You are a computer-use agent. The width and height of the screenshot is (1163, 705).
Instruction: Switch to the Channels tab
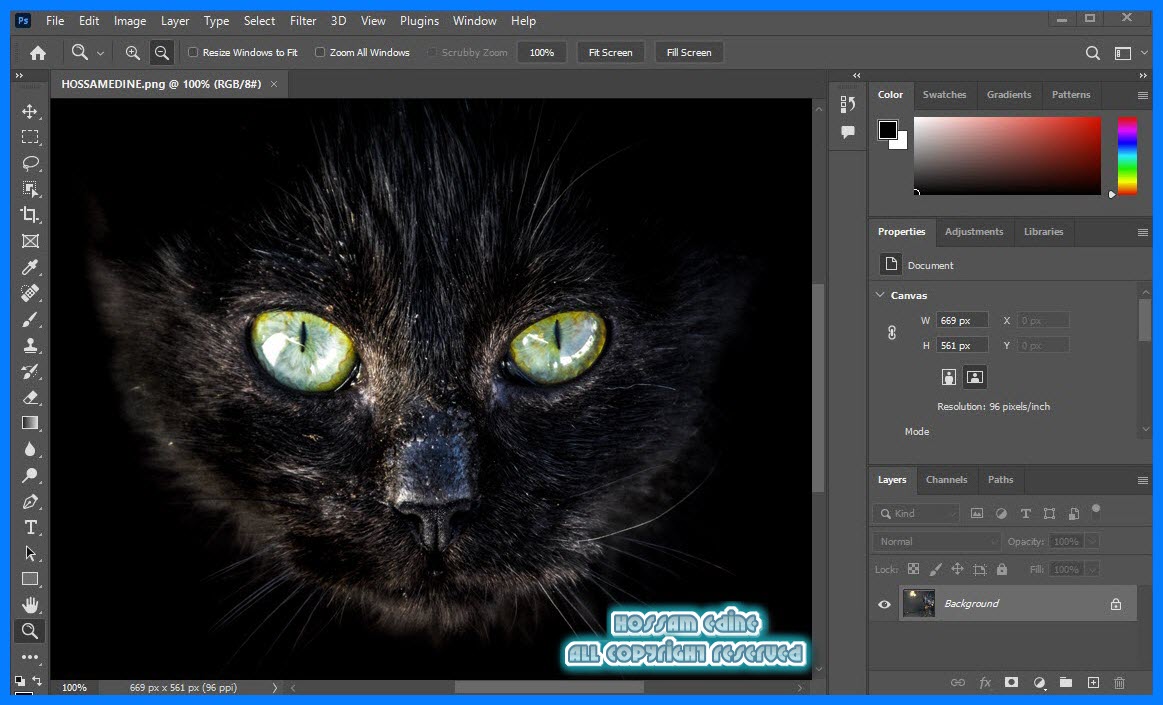click(x=946, y=480)
